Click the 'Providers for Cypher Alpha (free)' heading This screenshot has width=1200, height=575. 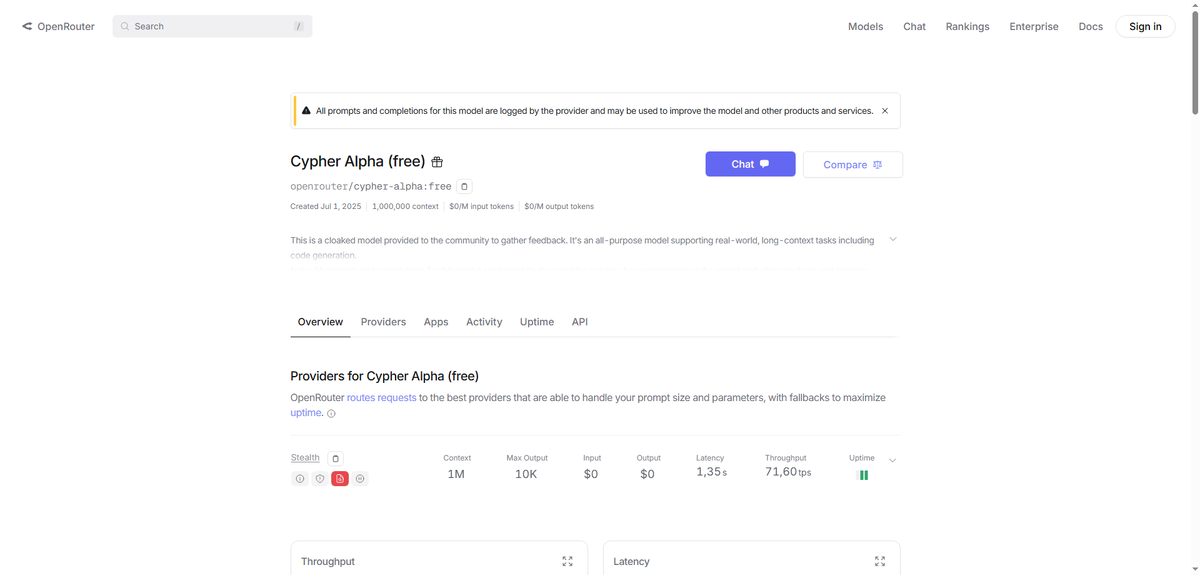(x=384, y=376)
